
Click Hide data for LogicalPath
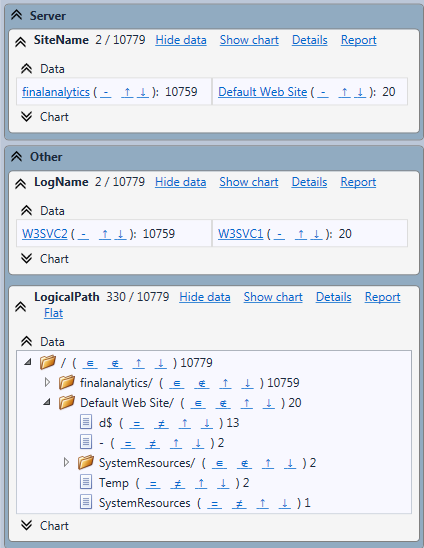[204, 297]
